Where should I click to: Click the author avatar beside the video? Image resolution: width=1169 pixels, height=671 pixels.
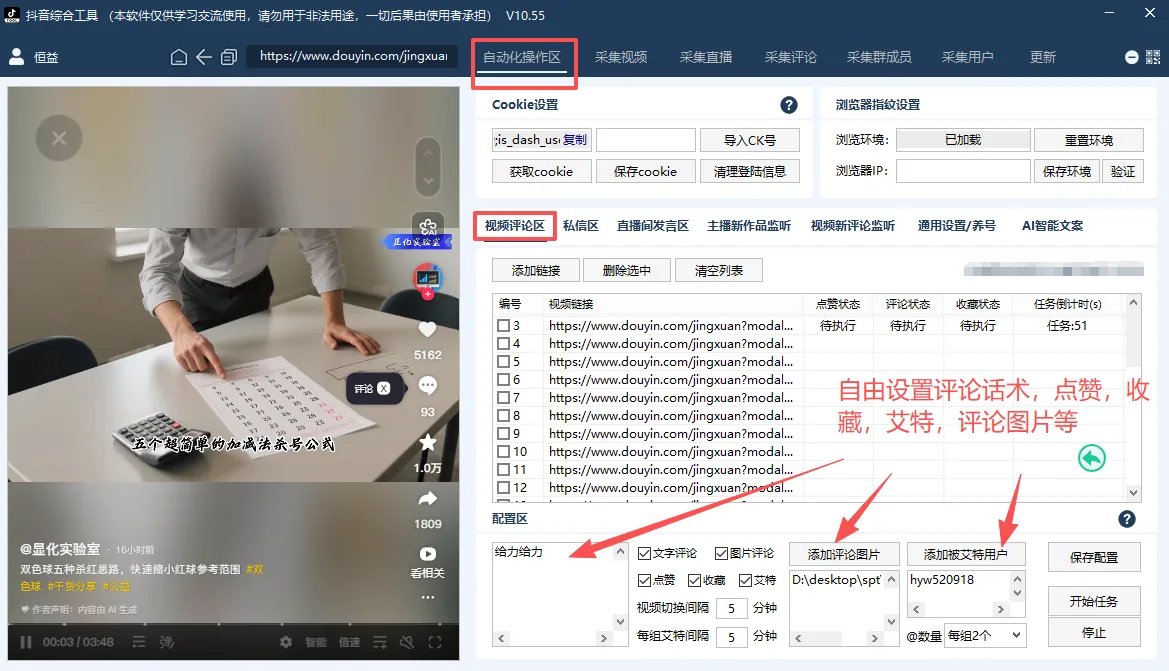[x=428, y=278]
